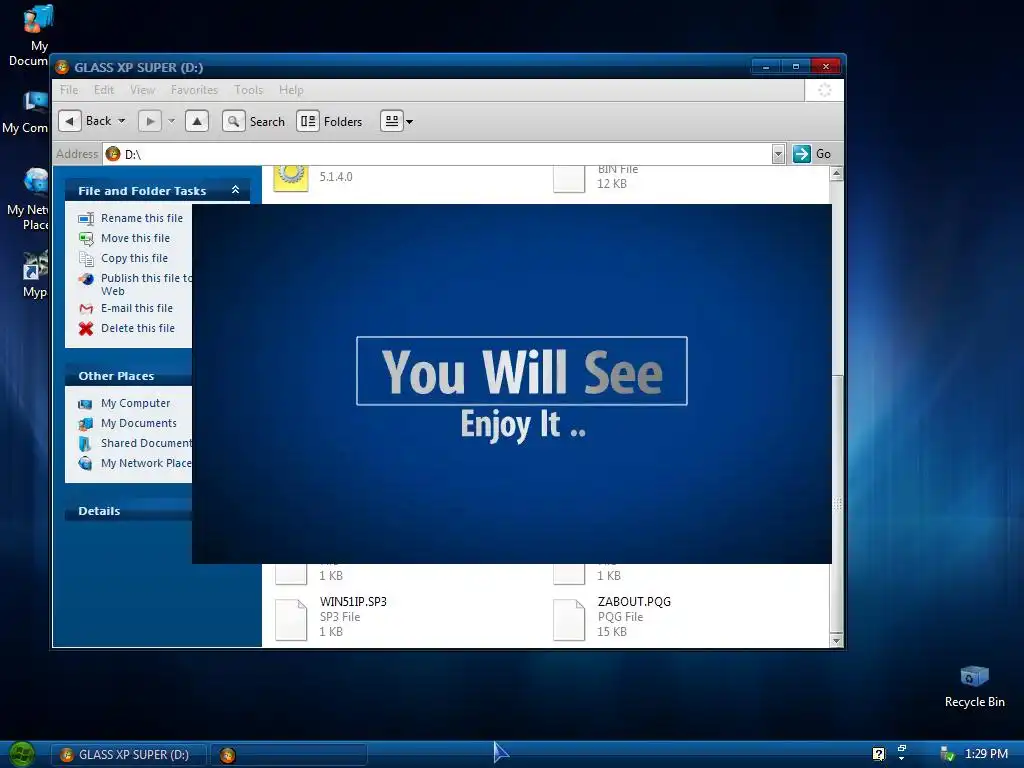
Task: Click Rename this file
Action: point(142,218)
